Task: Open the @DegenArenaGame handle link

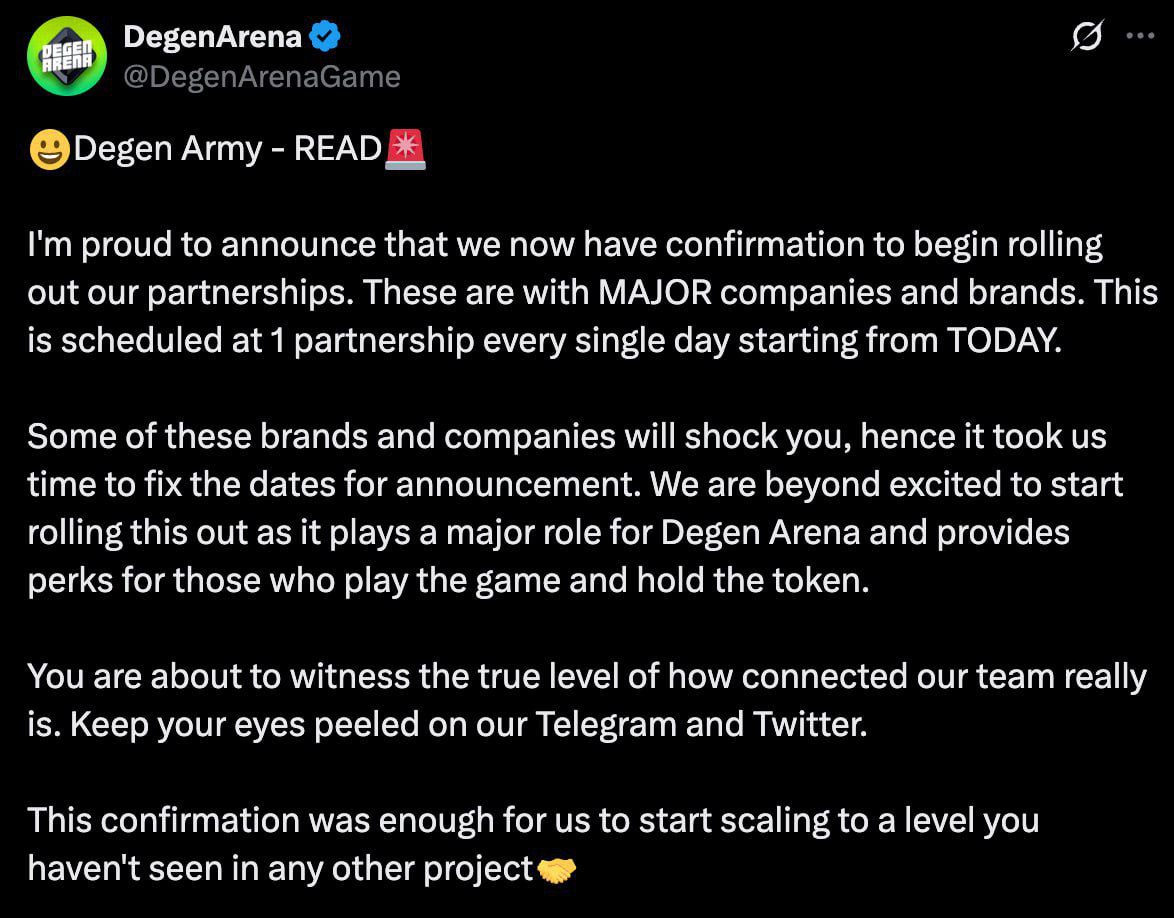Action: click(262, 76)
